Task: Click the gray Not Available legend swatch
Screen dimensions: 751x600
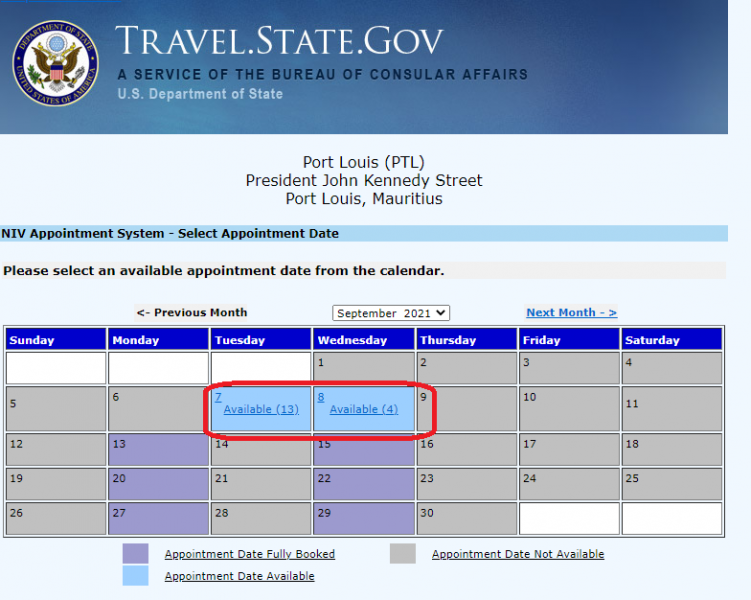Action: [x=403, y=554]
